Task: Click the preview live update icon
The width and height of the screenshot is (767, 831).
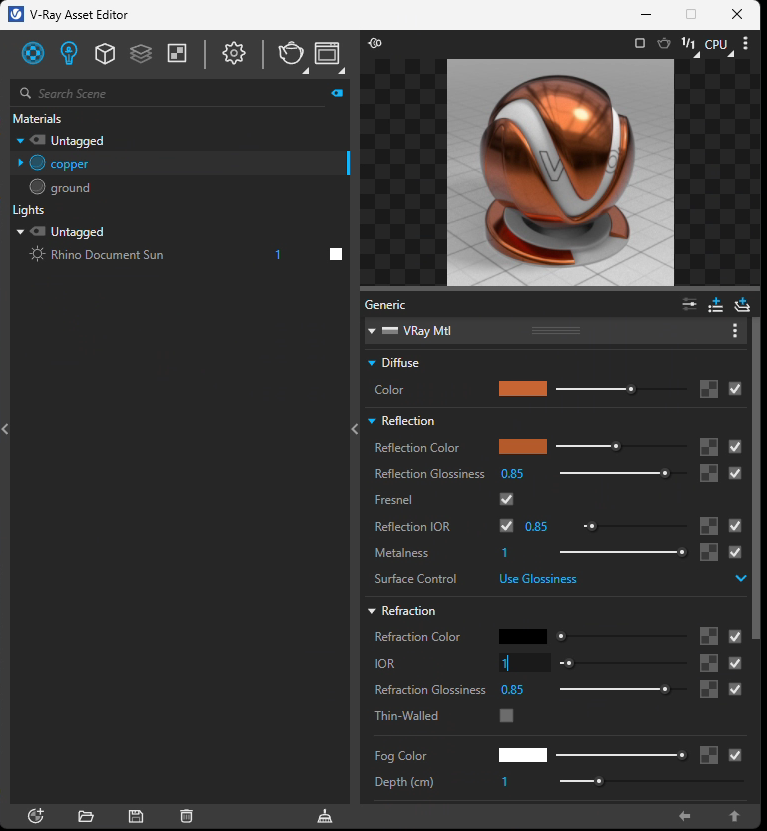Action: pos(375,43)
